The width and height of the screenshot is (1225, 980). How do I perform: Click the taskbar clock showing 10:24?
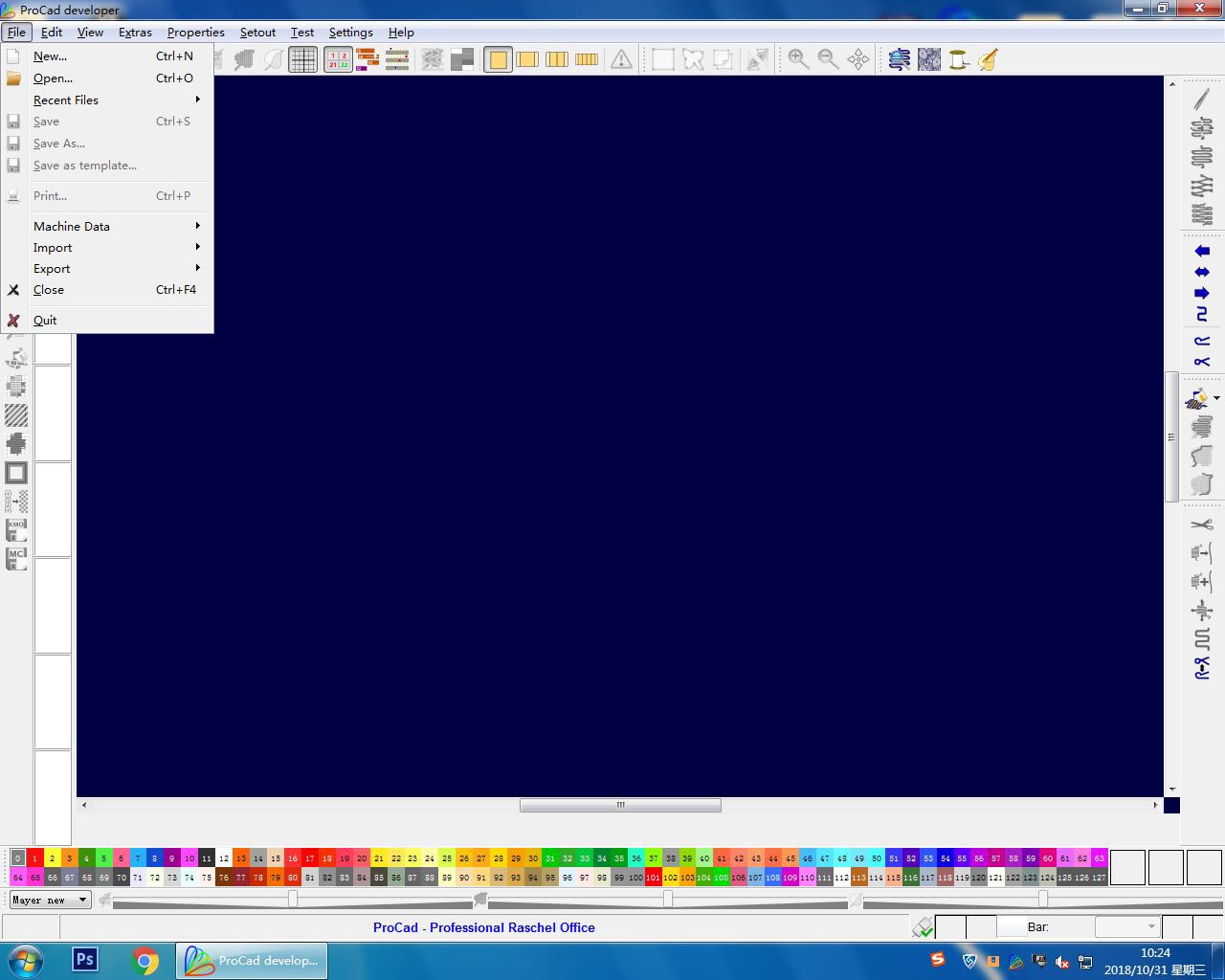click(1155, 961)
